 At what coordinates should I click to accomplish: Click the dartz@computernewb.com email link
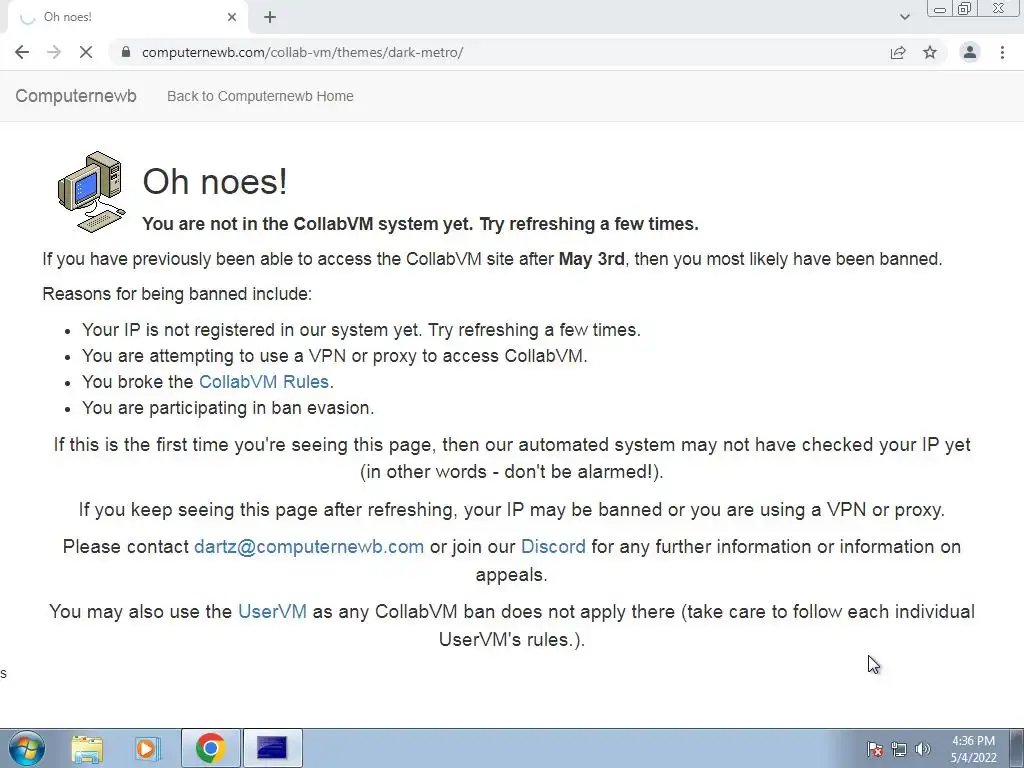click(x=309, y=547)
